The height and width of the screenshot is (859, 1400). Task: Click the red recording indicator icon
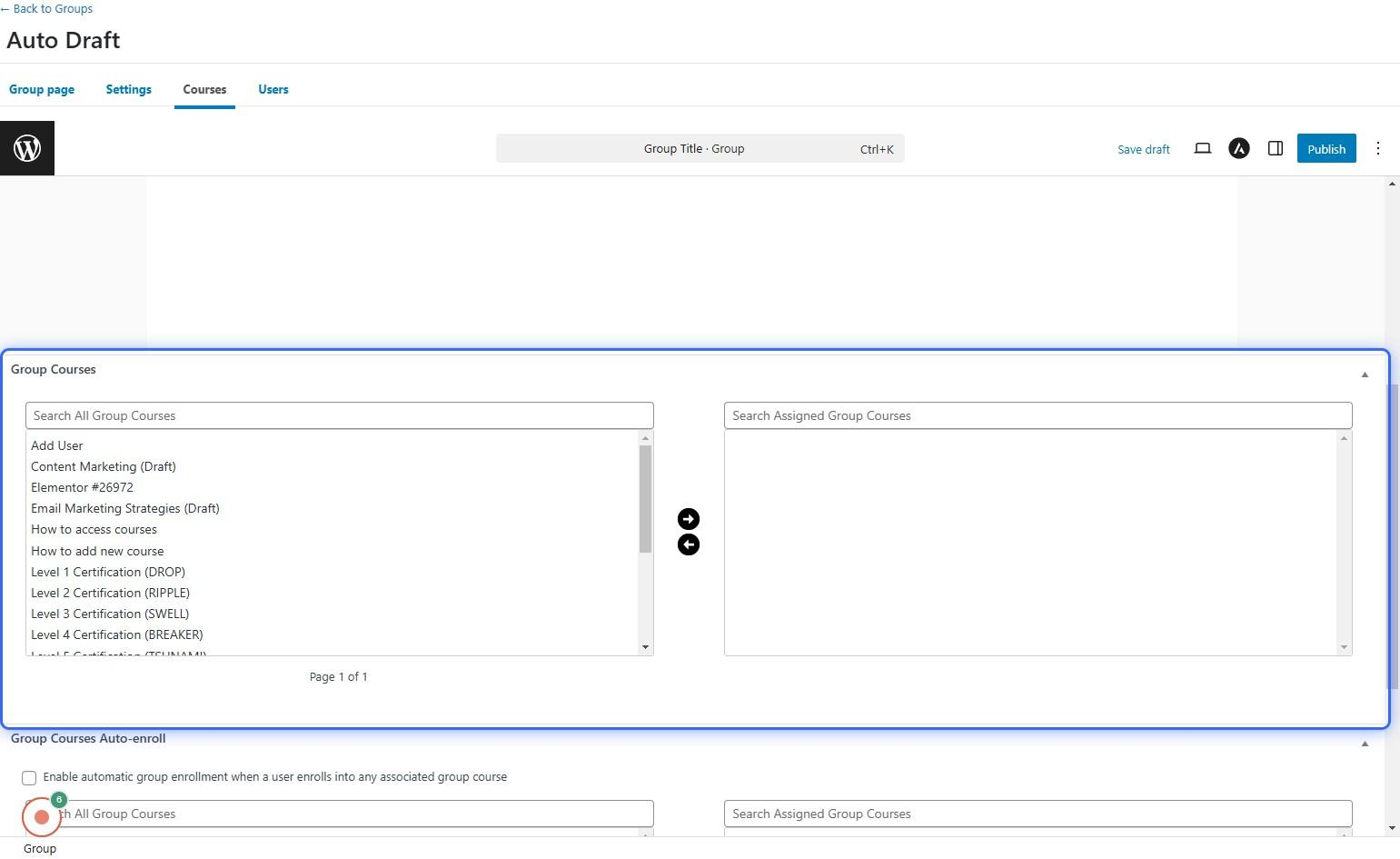point(41,817)
